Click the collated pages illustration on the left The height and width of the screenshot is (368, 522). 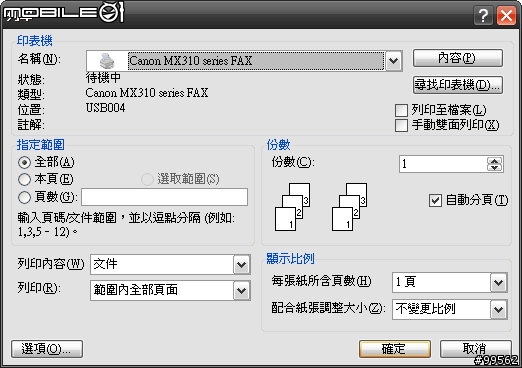pyautogui.click(x=292, y=207)
